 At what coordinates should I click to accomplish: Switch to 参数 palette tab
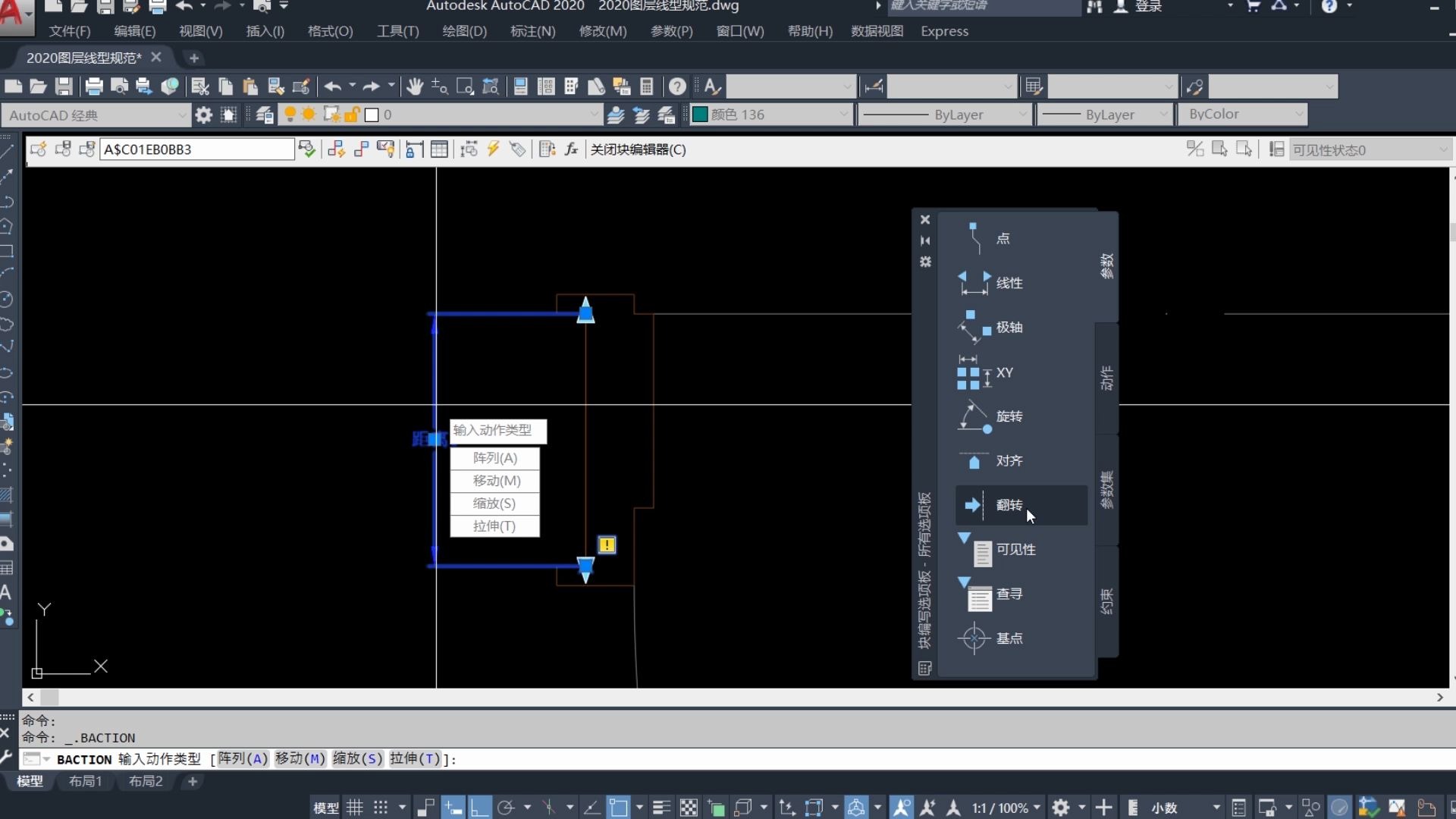click(x=1106, y=266)
